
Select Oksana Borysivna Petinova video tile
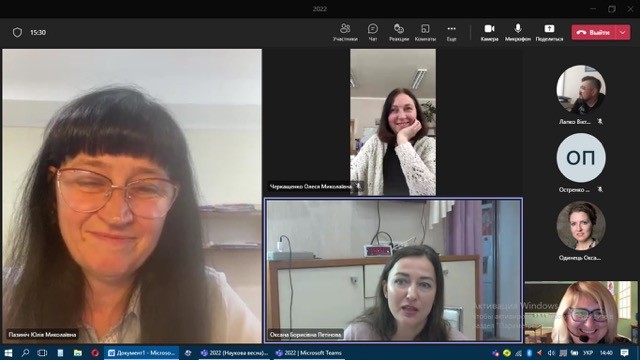tap(393, 270)
